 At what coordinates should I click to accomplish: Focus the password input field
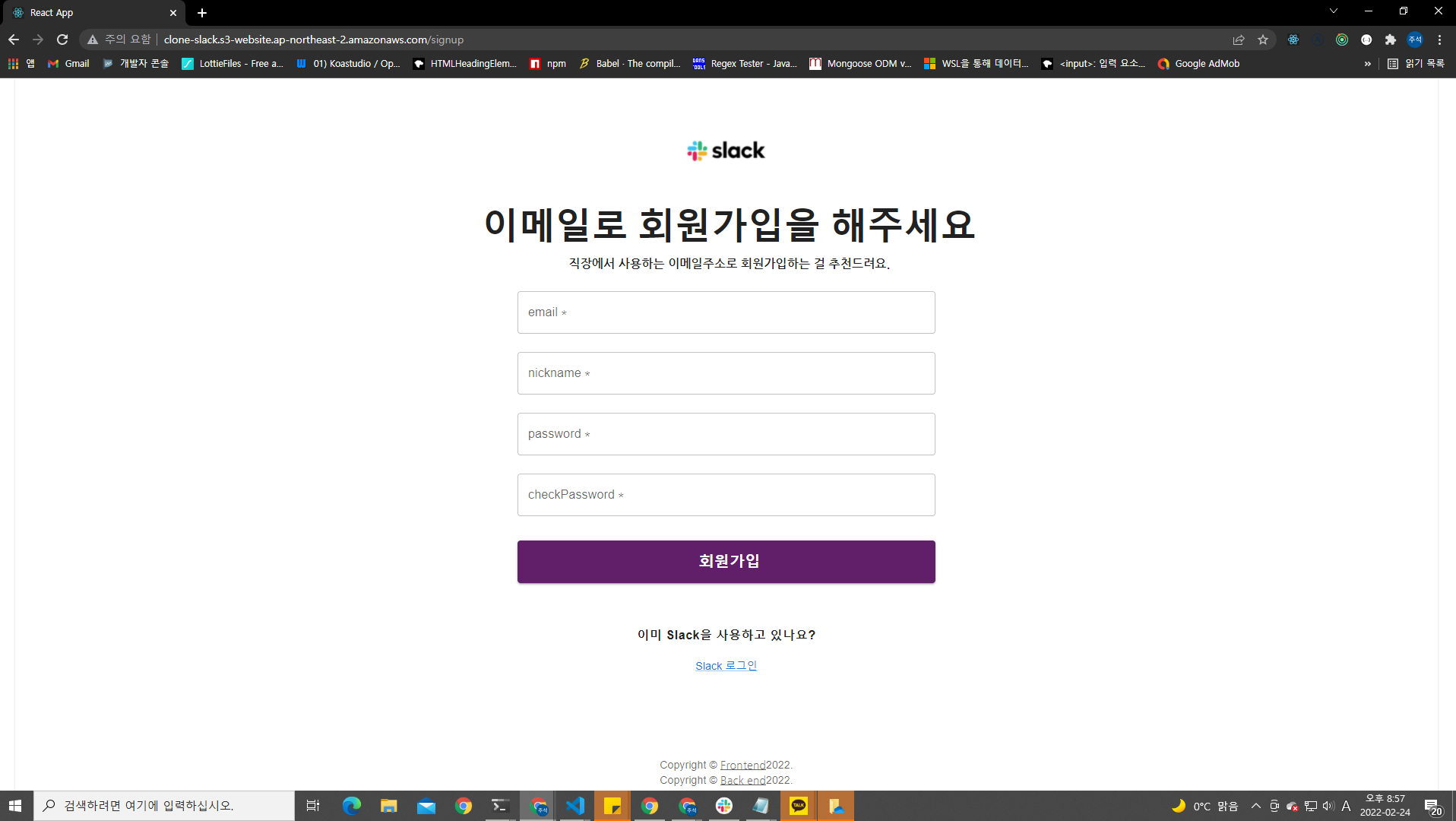coord(726,434)
